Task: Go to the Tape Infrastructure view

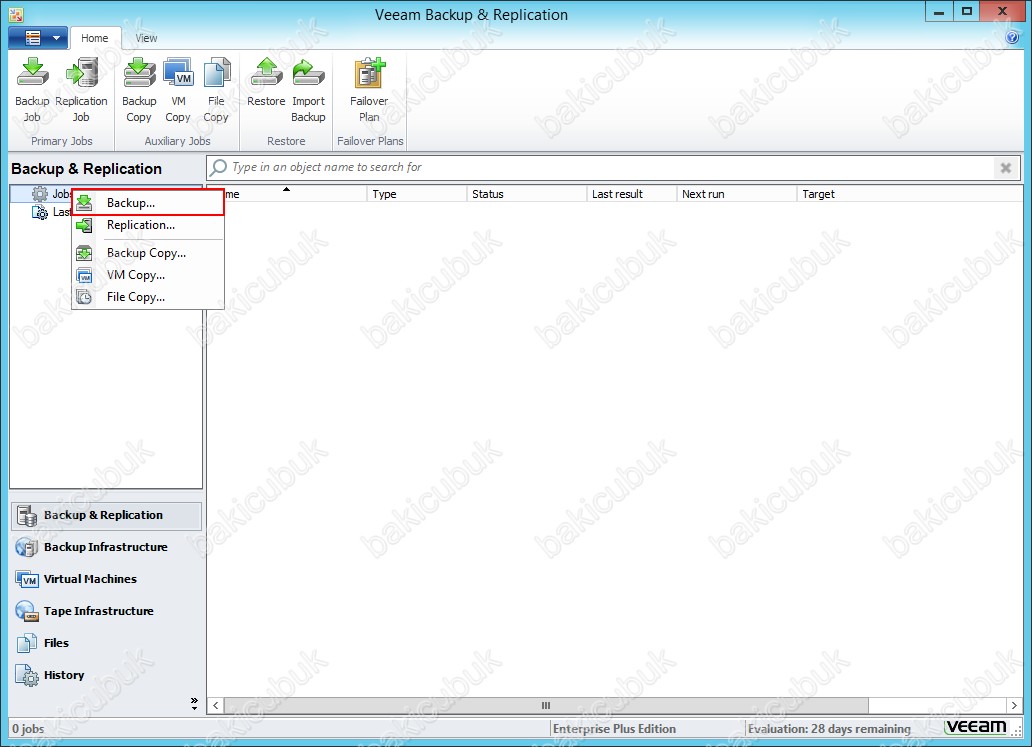Action: pos(98,611)
